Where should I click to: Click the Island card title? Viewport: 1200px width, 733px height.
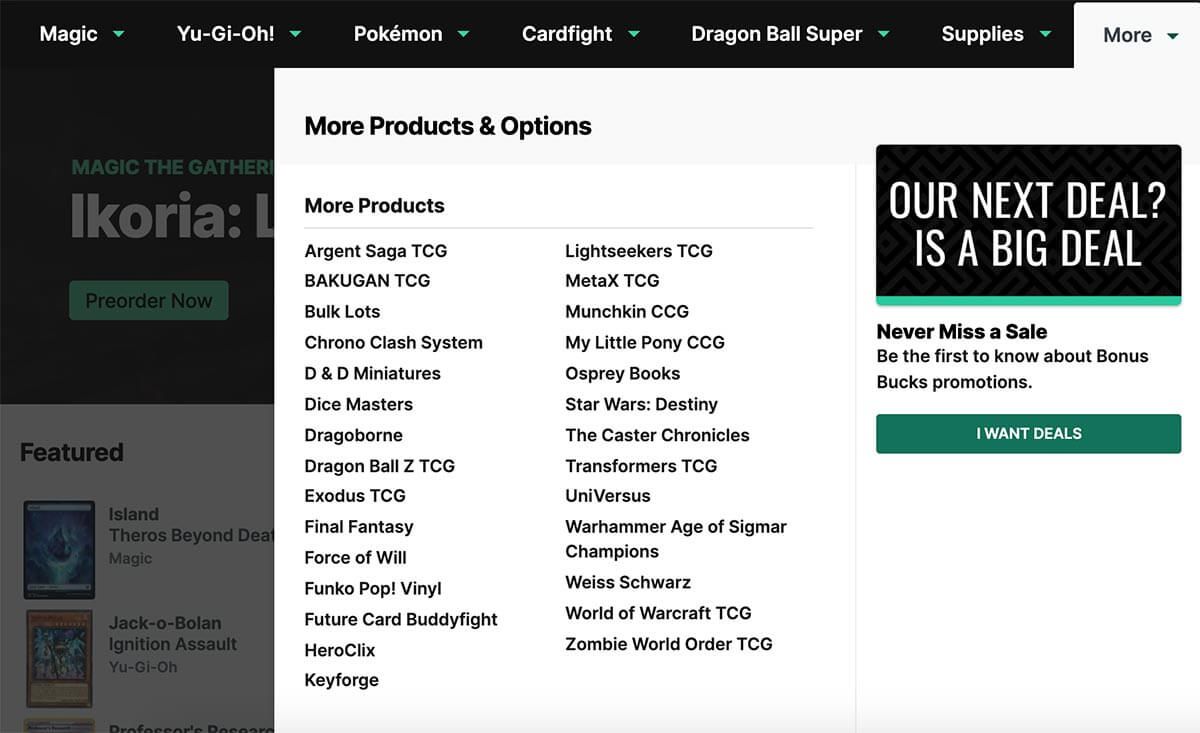click(x=134, y=515)
